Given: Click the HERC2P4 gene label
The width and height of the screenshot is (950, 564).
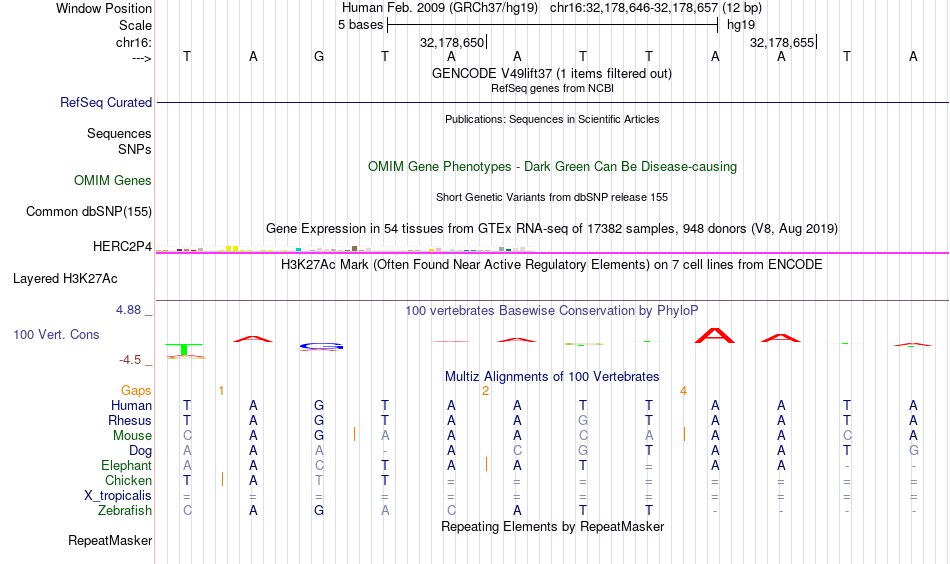Looking at the screenshot, I should tap(122, 247).
